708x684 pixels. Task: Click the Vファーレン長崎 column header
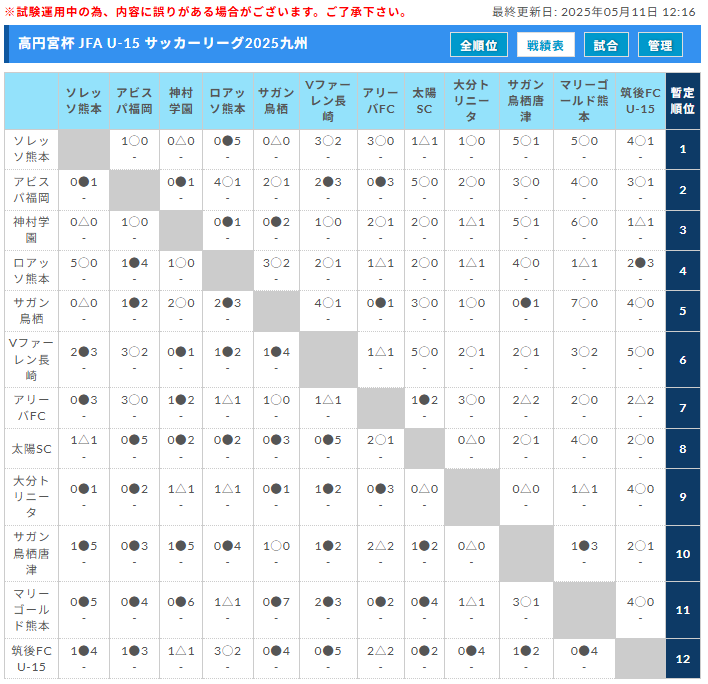click(328, 101)
